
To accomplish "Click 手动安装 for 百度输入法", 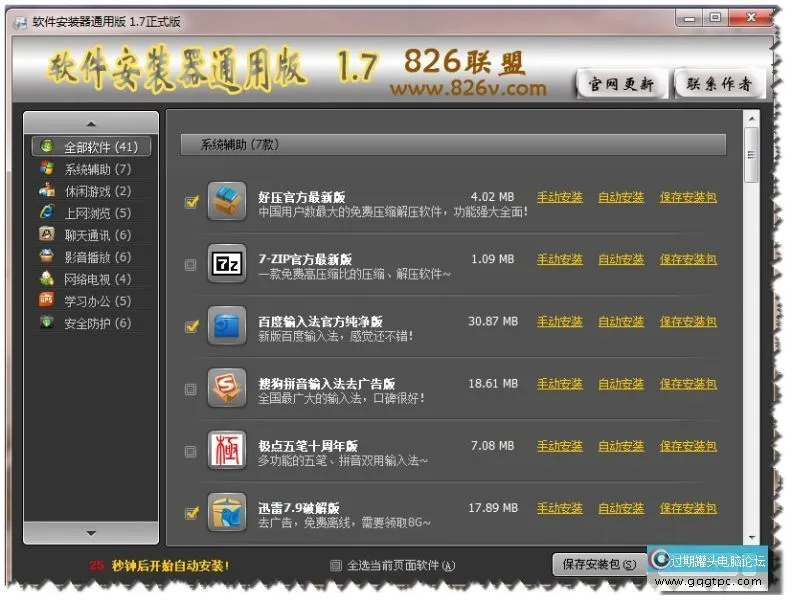I will tap(560, 321).
